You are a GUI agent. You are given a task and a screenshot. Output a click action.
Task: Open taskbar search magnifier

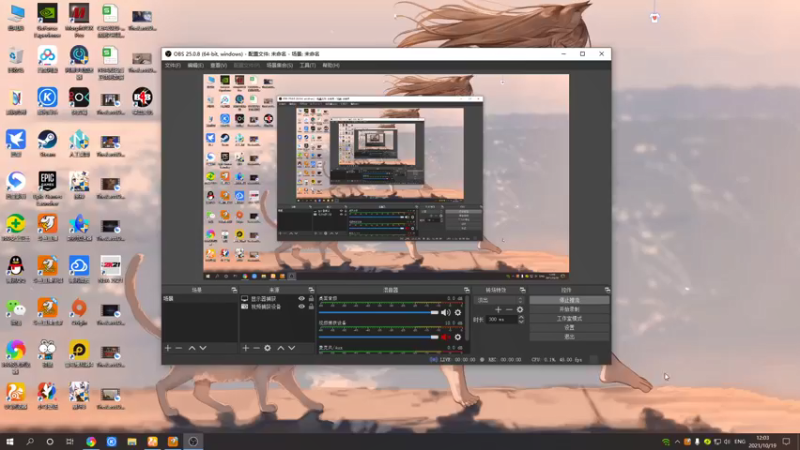point(30,442)
